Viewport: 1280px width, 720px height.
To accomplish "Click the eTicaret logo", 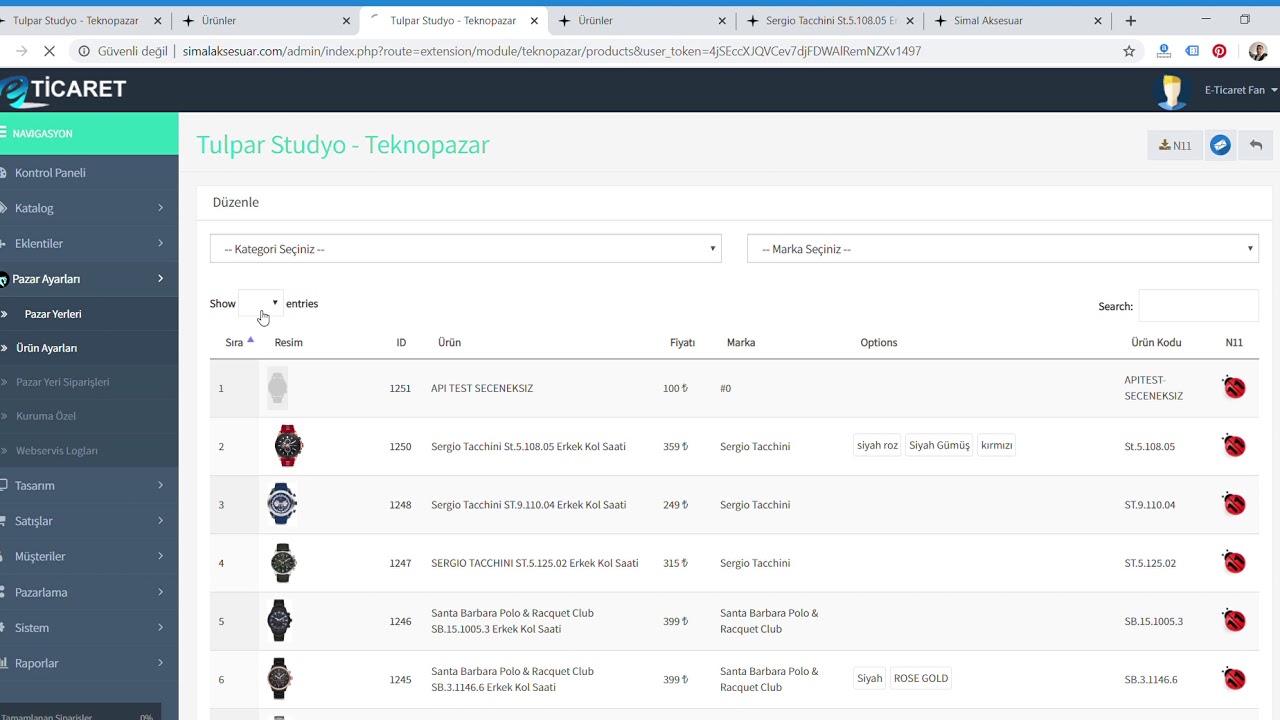I will coord(63,90).
